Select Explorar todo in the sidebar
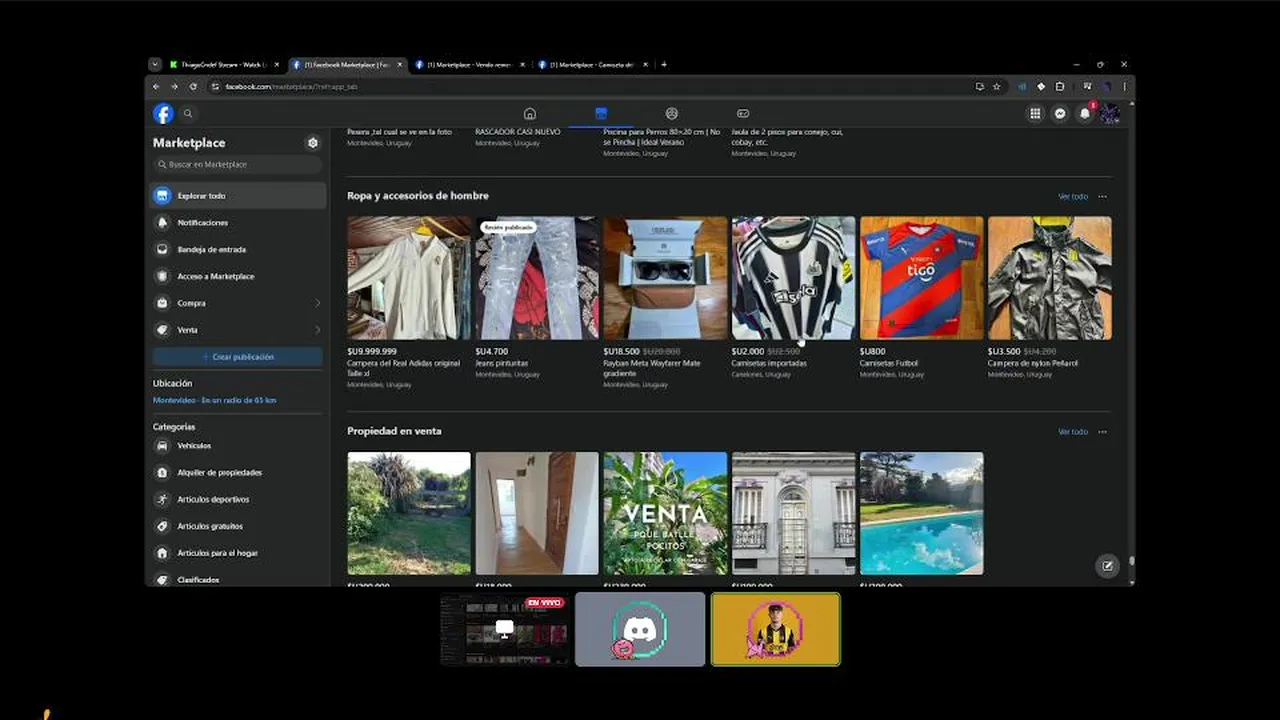The width and height of the screenshot is (1280, 720). coord(239,196)
